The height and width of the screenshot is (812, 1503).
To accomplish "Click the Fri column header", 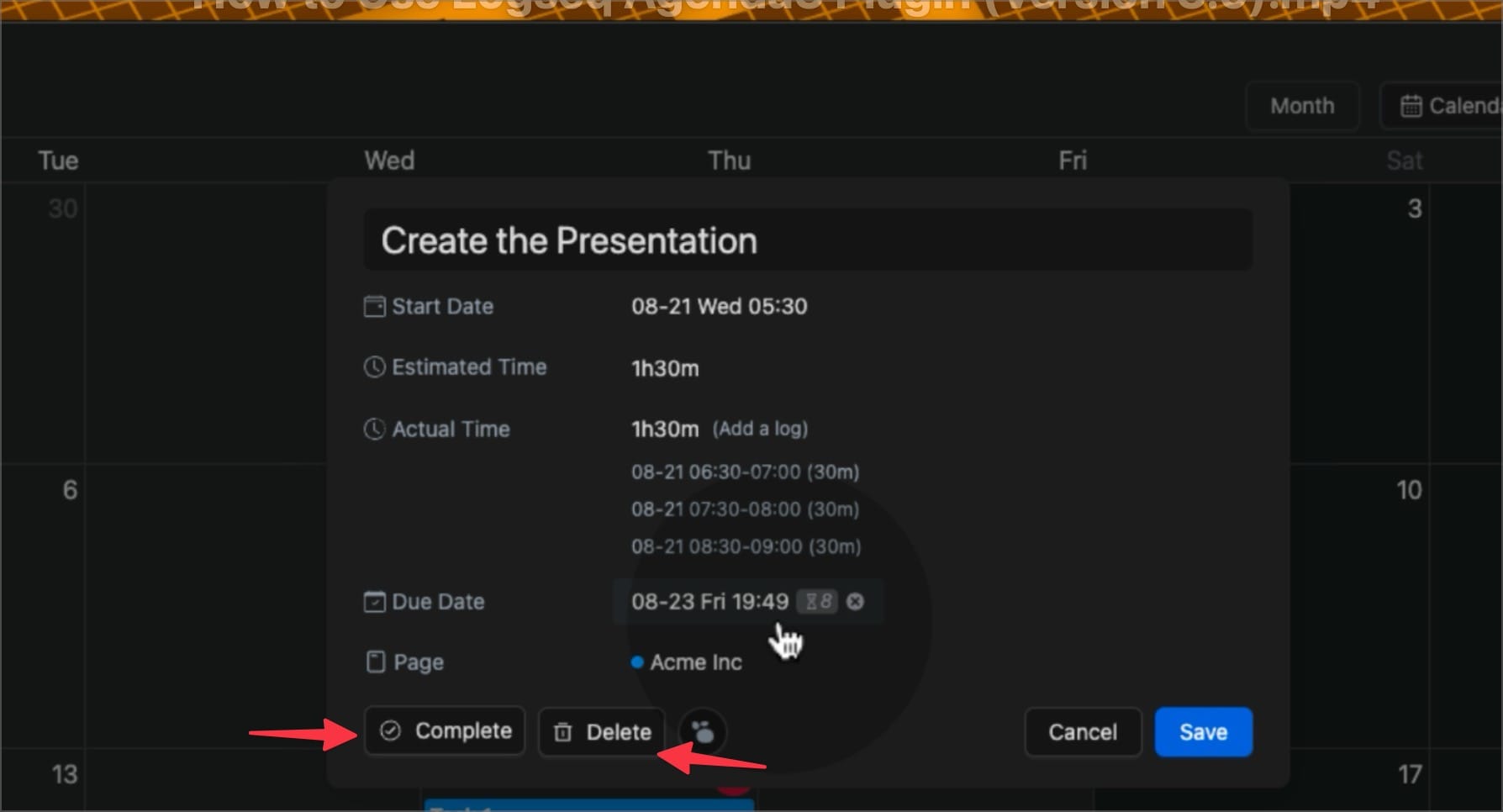I will coord(1073,161).
